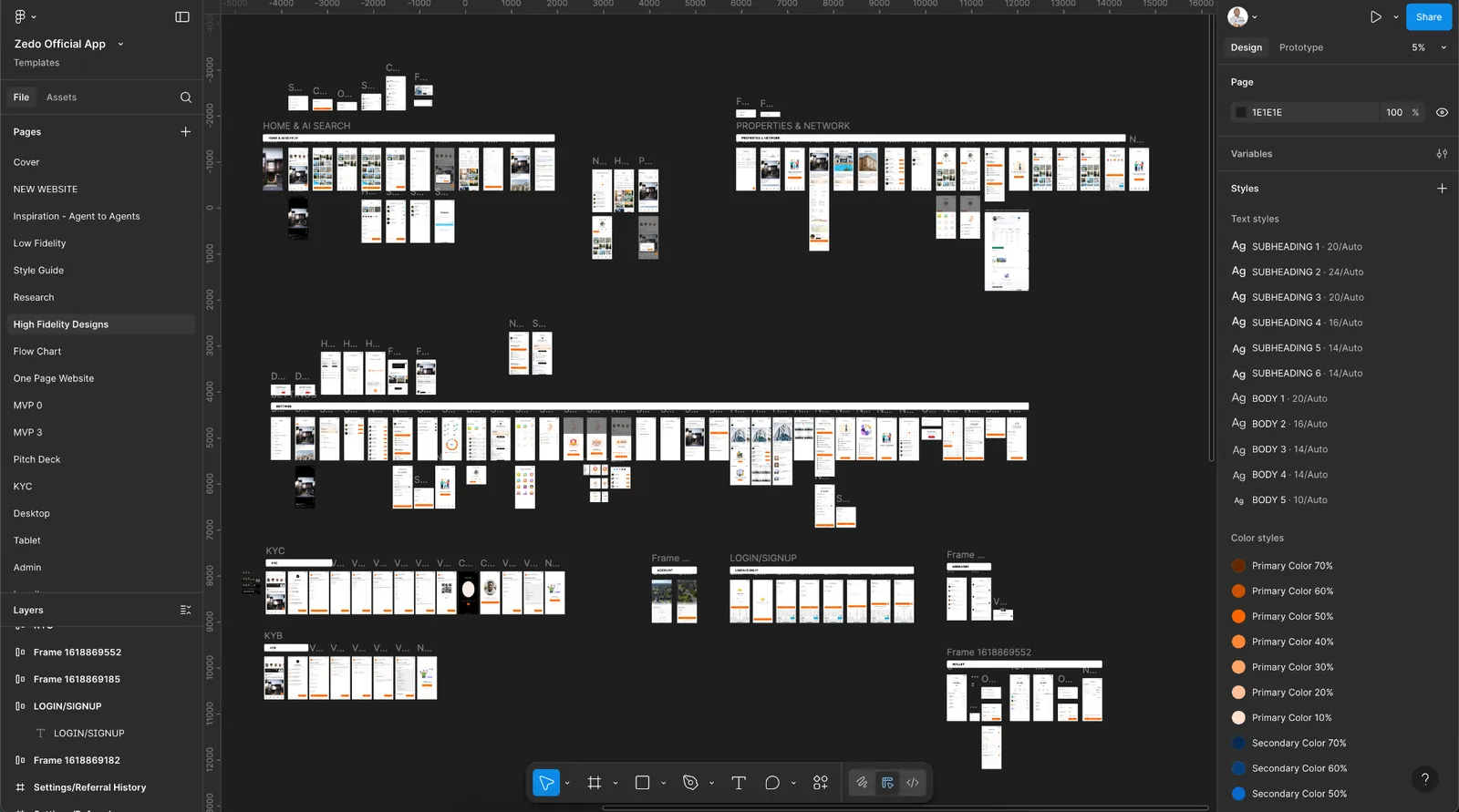Toggle the sidebar collapse icon
The image size is (1459, 812).
point(182,16)
